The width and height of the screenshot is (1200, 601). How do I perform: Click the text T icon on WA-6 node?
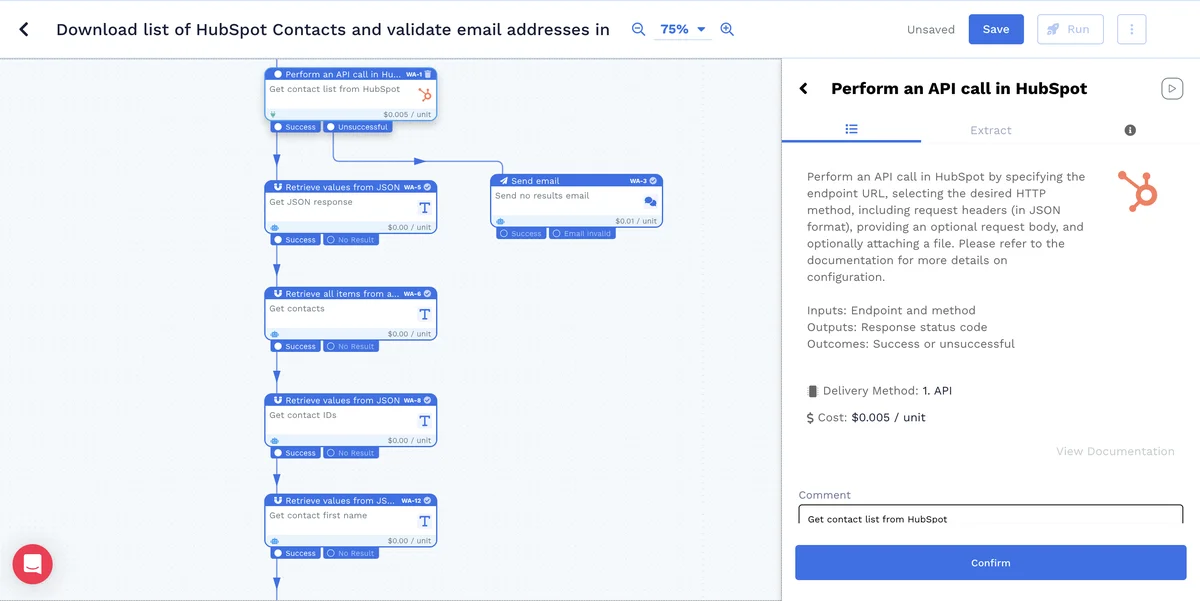coord(425,314)
